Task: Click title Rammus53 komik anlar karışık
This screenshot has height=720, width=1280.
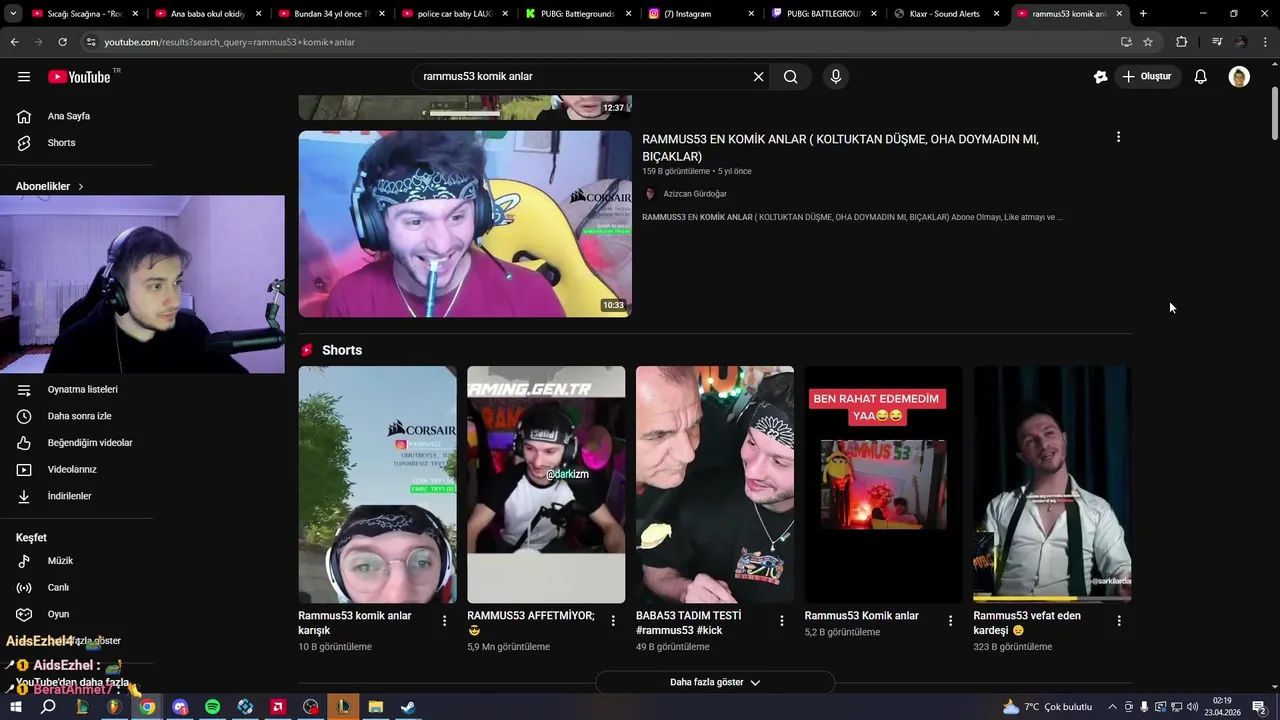Action: 355,623
